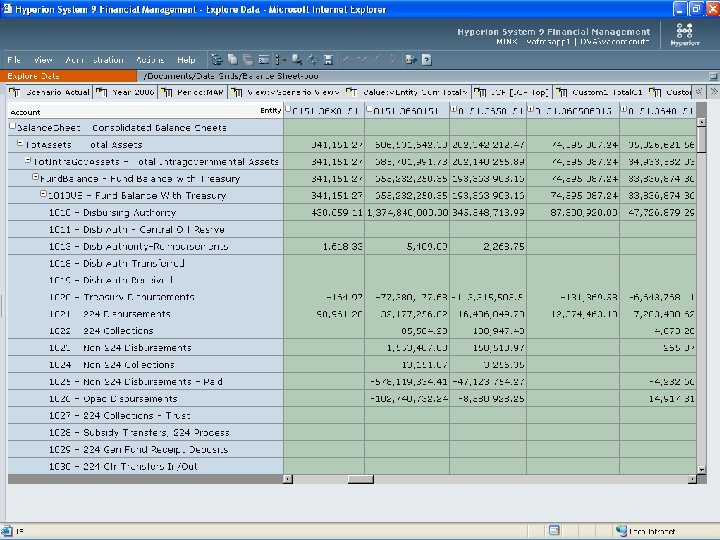Expand the first entity column header

288,109
